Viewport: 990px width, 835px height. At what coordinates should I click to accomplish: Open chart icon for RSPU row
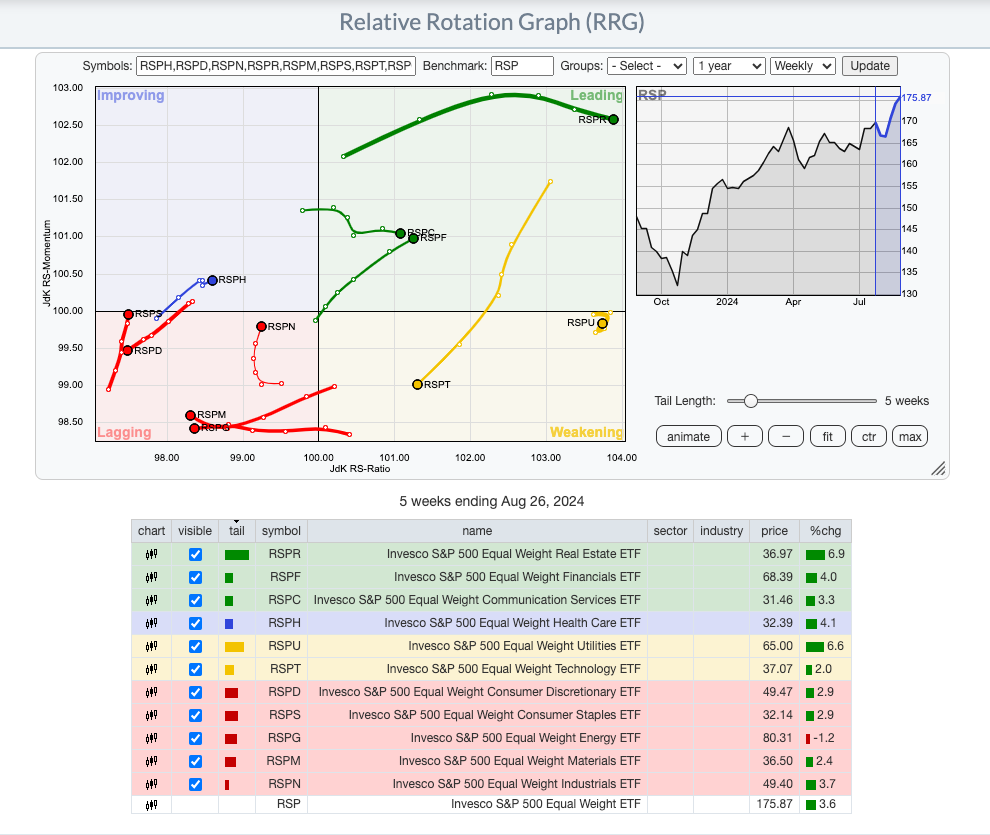(x=152, y=646)
